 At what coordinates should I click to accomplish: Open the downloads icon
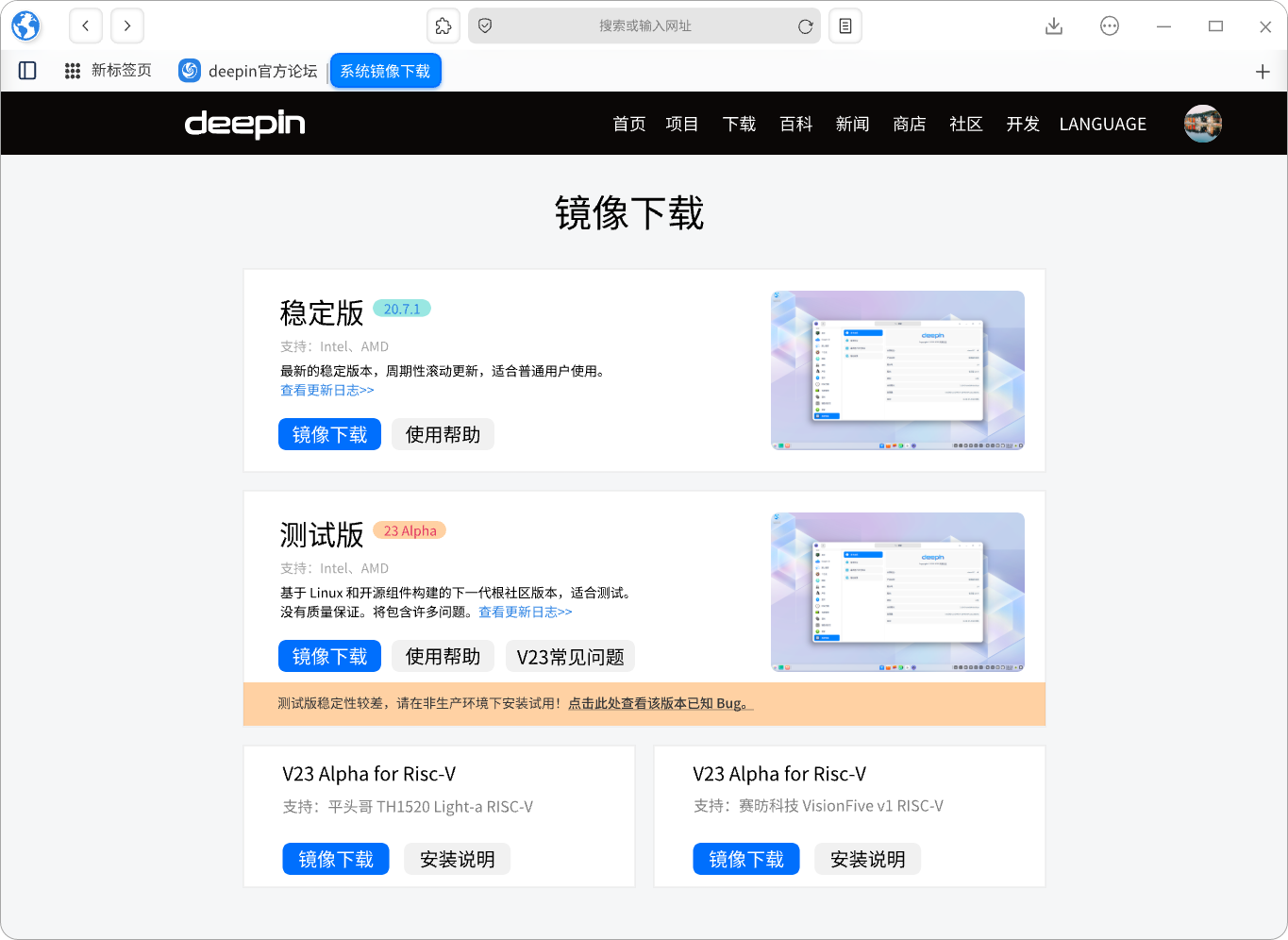tap(1054, 26)
